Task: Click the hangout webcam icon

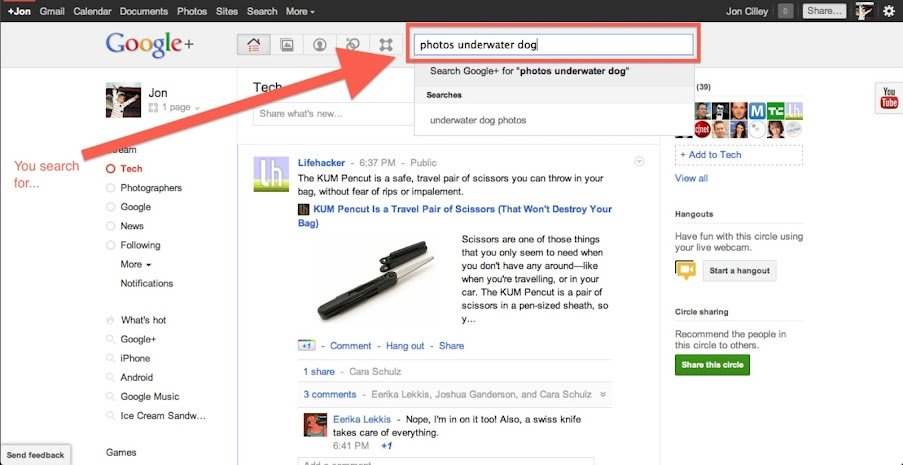Action: 685,270
